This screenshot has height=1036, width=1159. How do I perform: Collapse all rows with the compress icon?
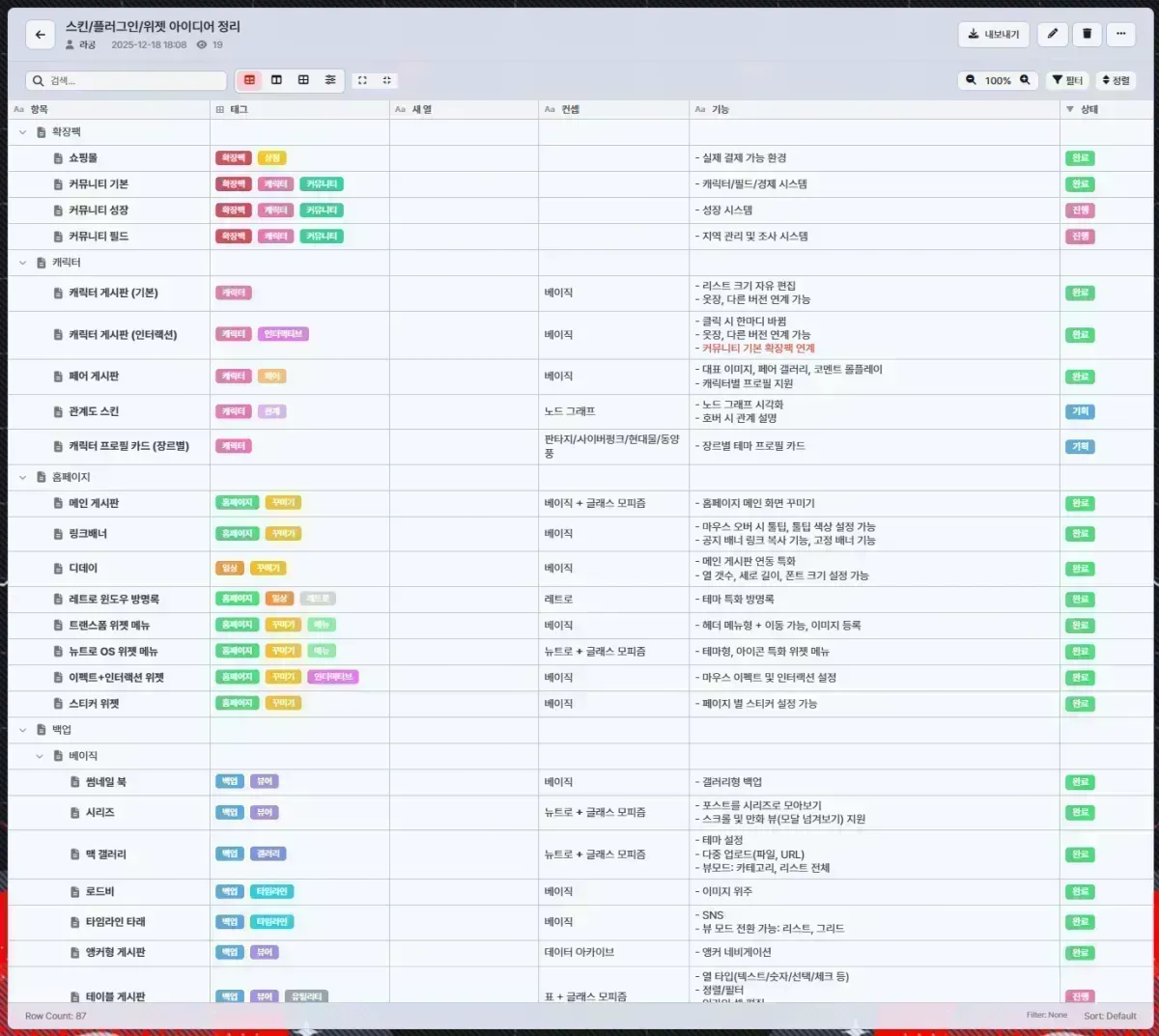[387, 80]
